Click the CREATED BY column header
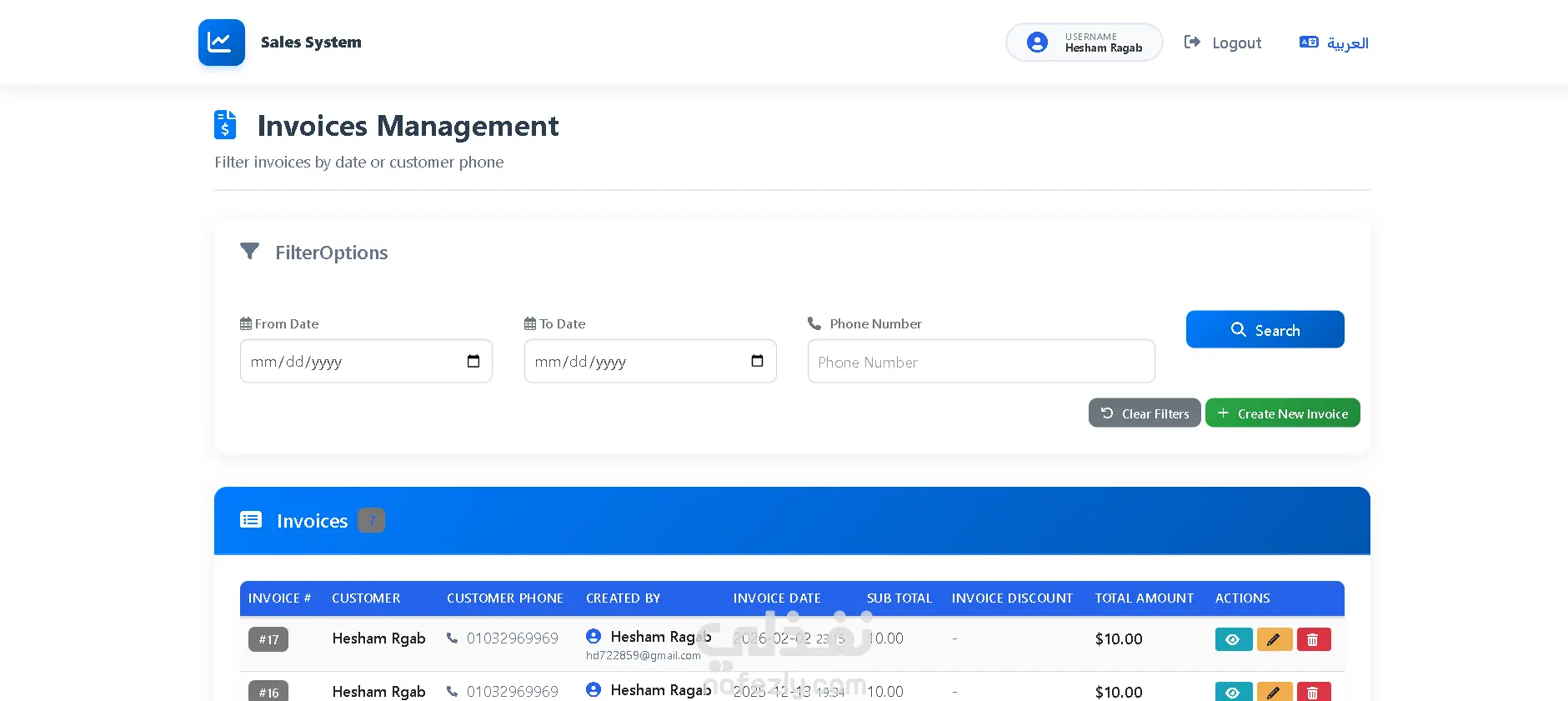Screen dimensions: 1568x701 624,598
